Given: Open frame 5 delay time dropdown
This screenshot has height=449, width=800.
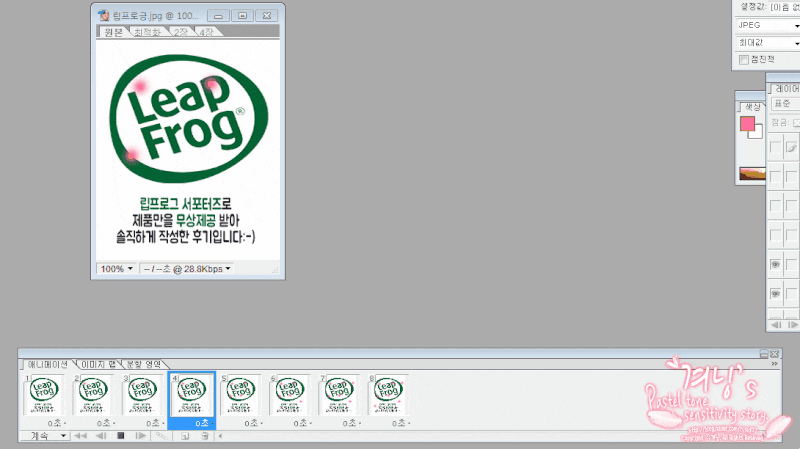Looking at the screenshot, I should tap(253, 423).
